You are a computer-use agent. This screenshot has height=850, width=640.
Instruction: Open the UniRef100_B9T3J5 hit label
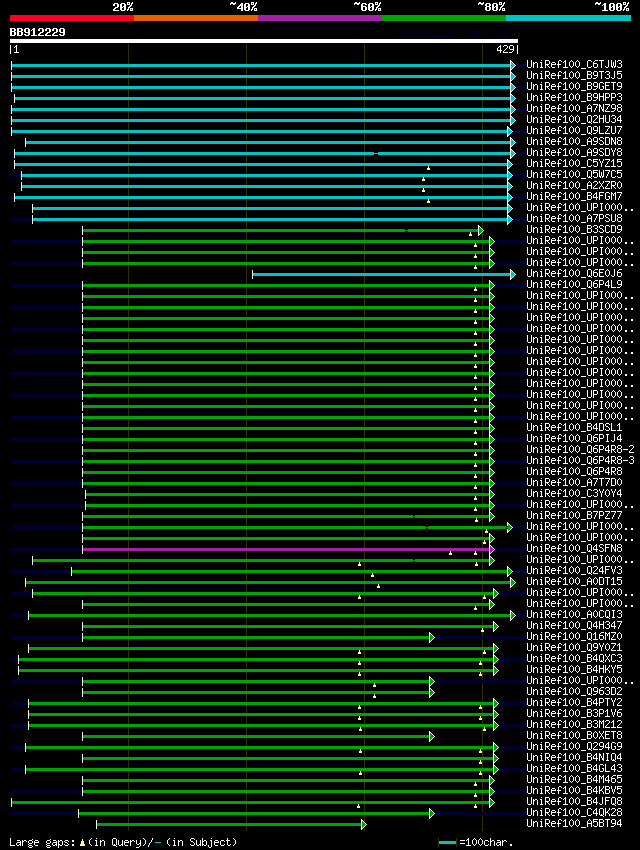[x=574, y=75]
